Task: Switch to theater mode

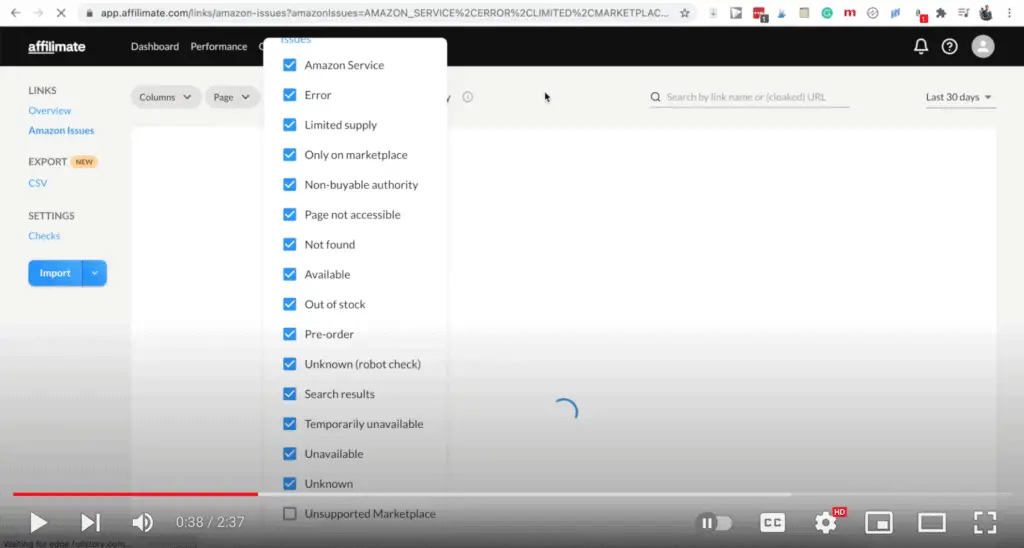Action: pos(932,522)
